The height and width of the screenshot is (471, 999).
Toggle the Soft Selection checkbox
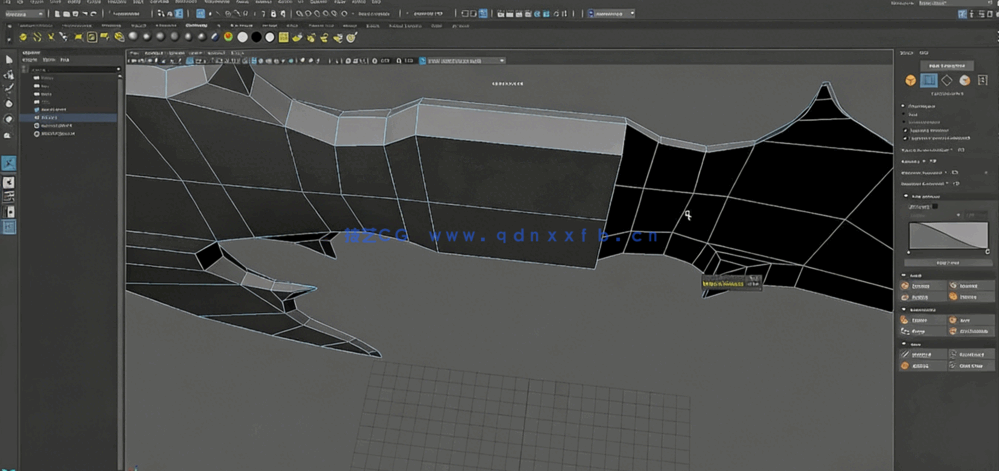(935, 207)
